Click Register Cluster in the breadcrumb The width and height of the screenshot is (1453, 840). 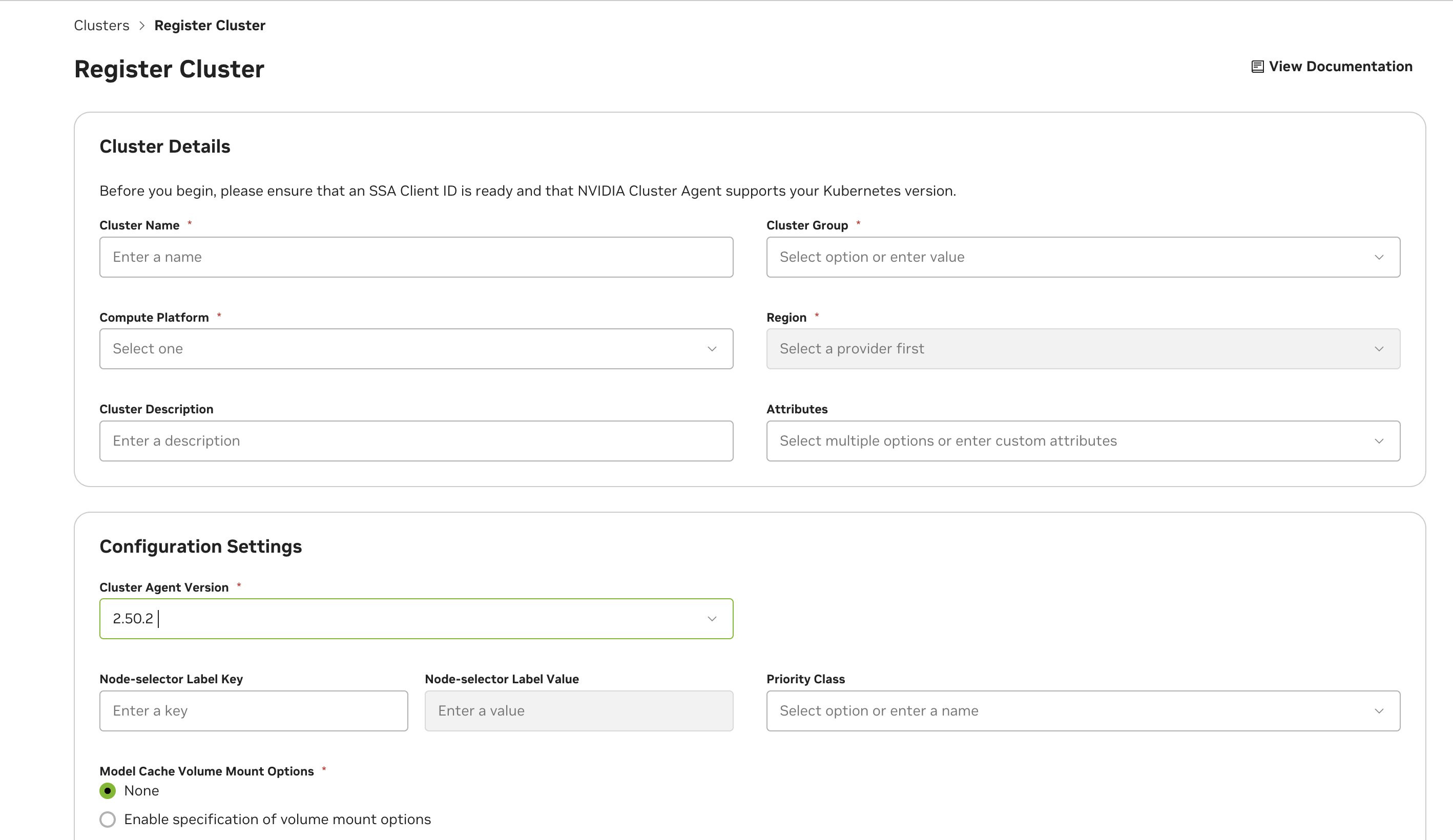(x=210, y=25)
